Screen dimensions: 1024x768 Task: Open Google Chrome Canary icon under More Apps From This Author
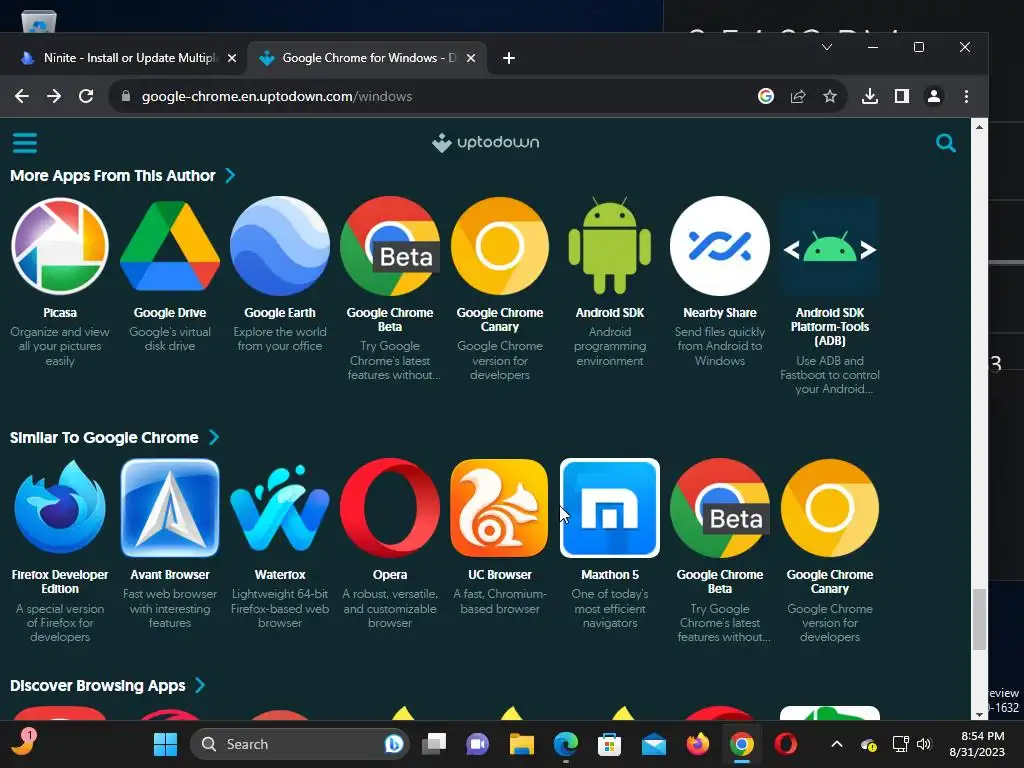(500, 246)
